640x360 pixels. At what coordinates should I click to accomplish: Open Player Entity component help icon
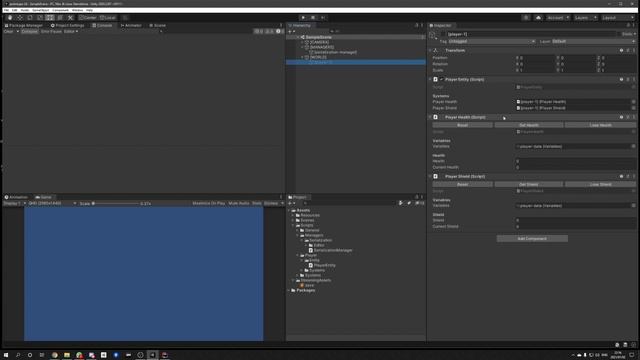(621, 80)
